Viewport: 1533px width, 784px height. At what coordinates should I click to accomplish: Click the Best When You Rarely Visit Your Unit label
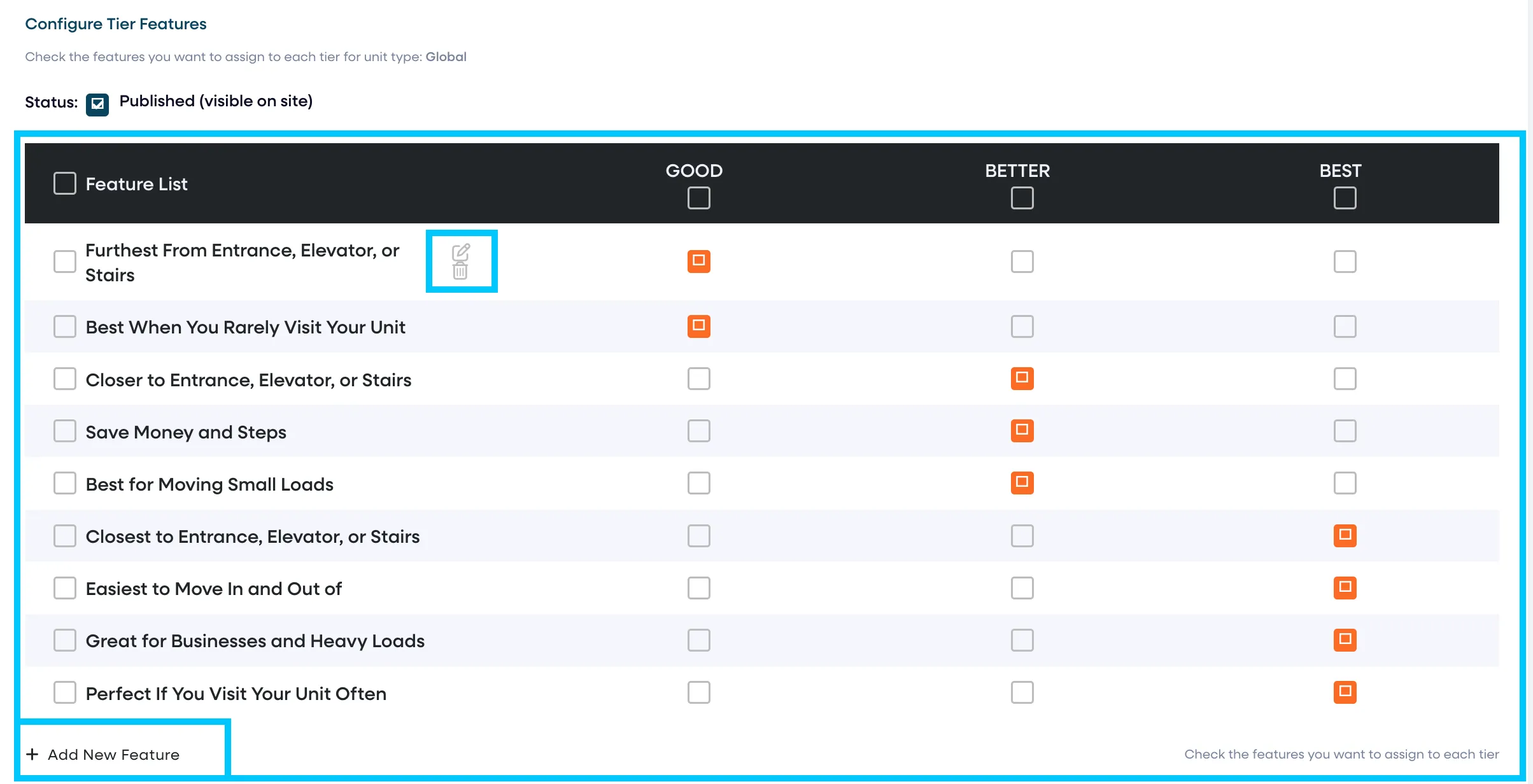245,327
